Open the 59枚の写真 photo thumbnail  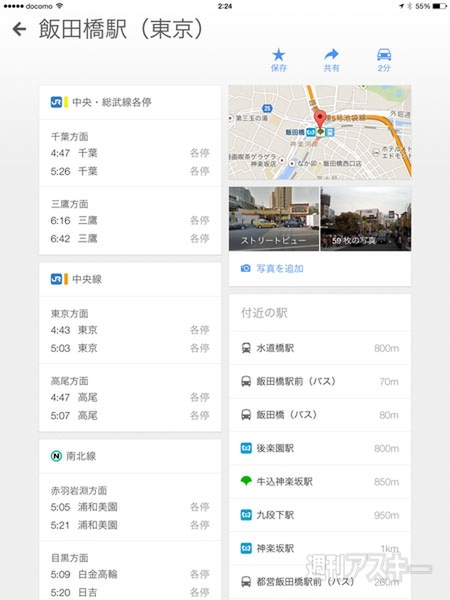coord(366,218)
